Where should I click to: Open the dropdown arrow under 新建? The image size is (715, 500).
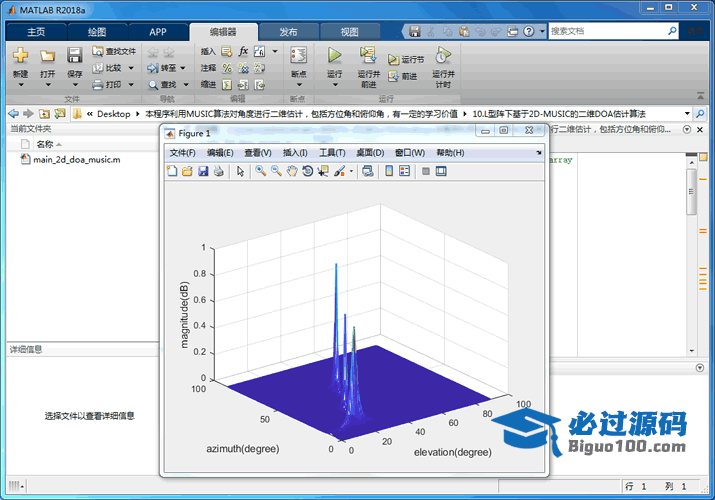[21, 85]
